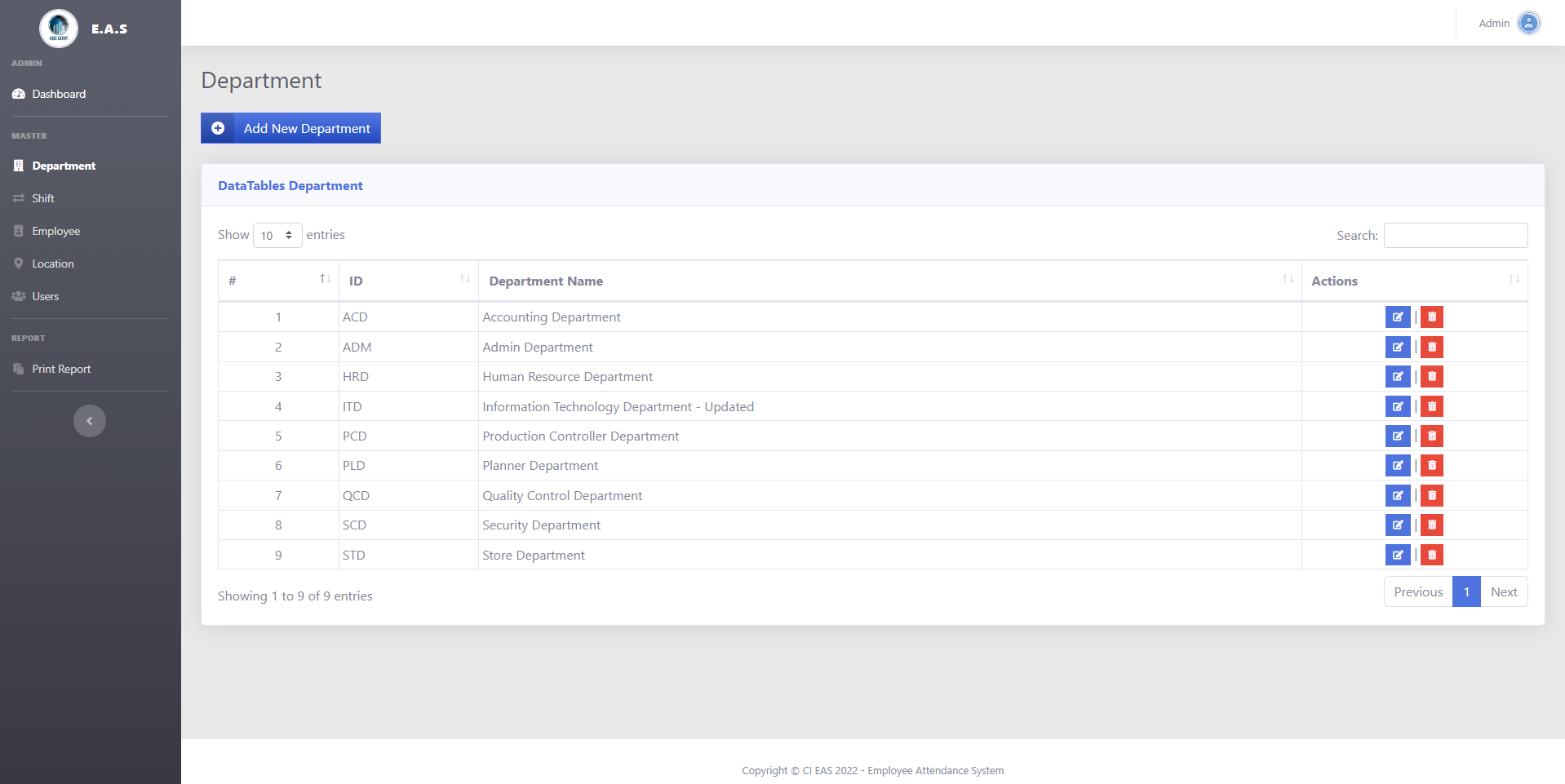Delete the Security Department row
Viewport: 1565px width, 784px height.
pyautogui.click(x=1432, y=525)
